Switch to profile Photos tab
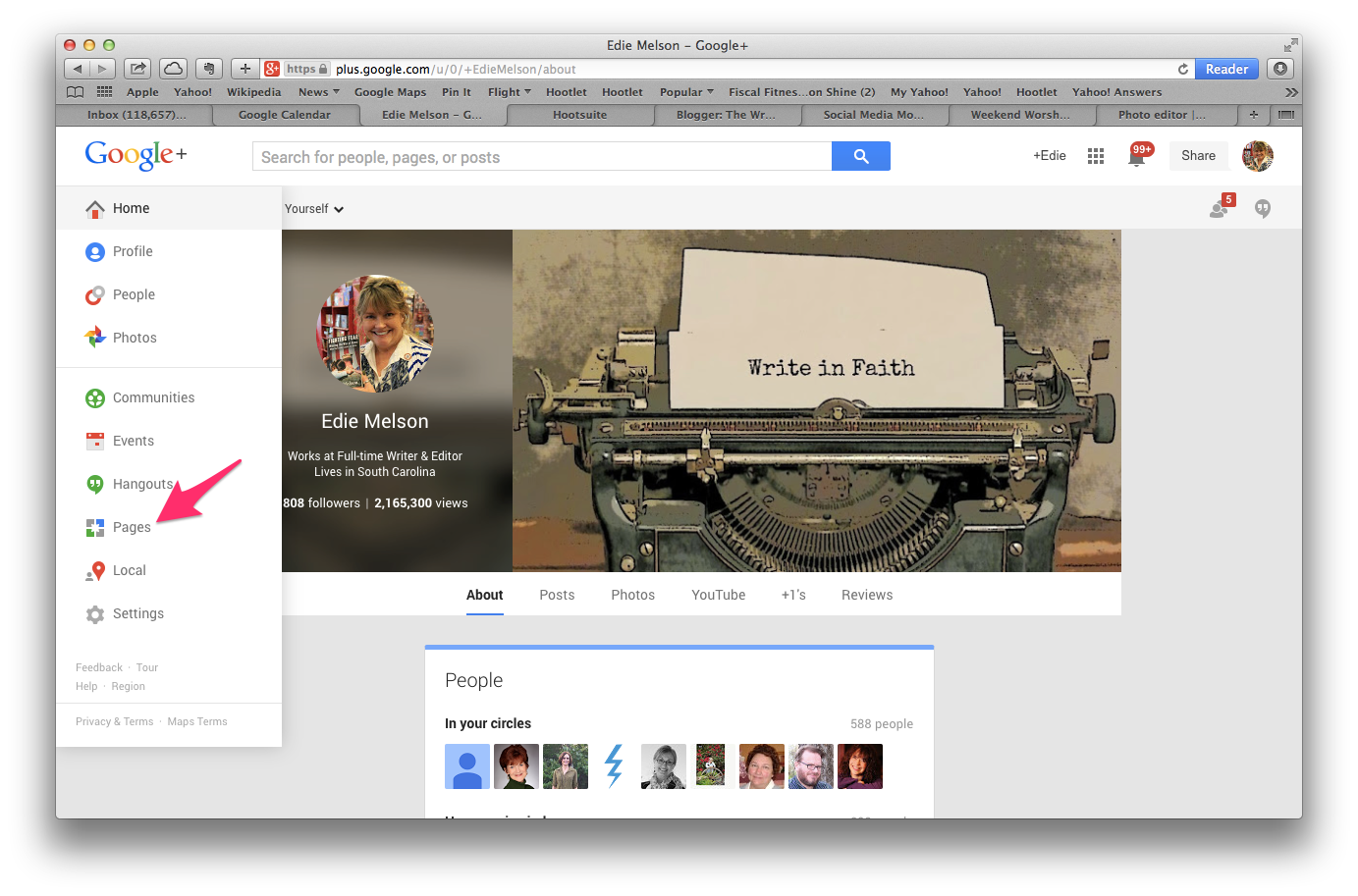The height and width of the screenshot is (896, 1358). point(632,595)
